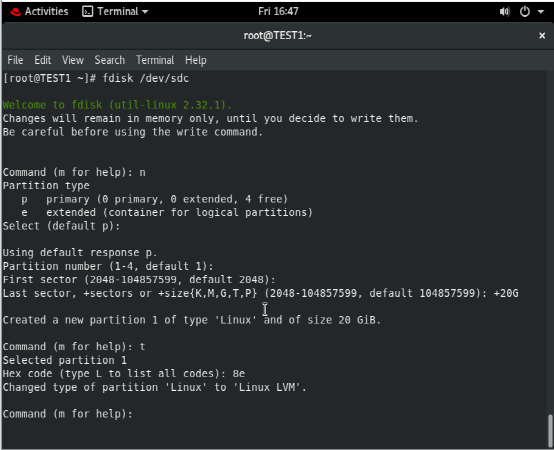Open the Help menu
The image size is (554, 450).
[x=196, y=60]
